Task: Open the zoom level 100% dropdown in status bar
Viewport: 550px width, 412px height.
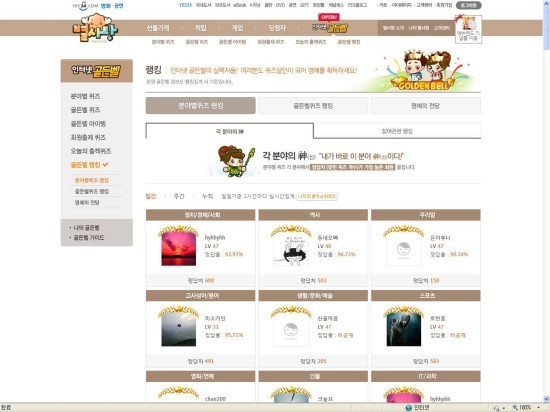Action: pyautogui.click(x=525, y=408)
